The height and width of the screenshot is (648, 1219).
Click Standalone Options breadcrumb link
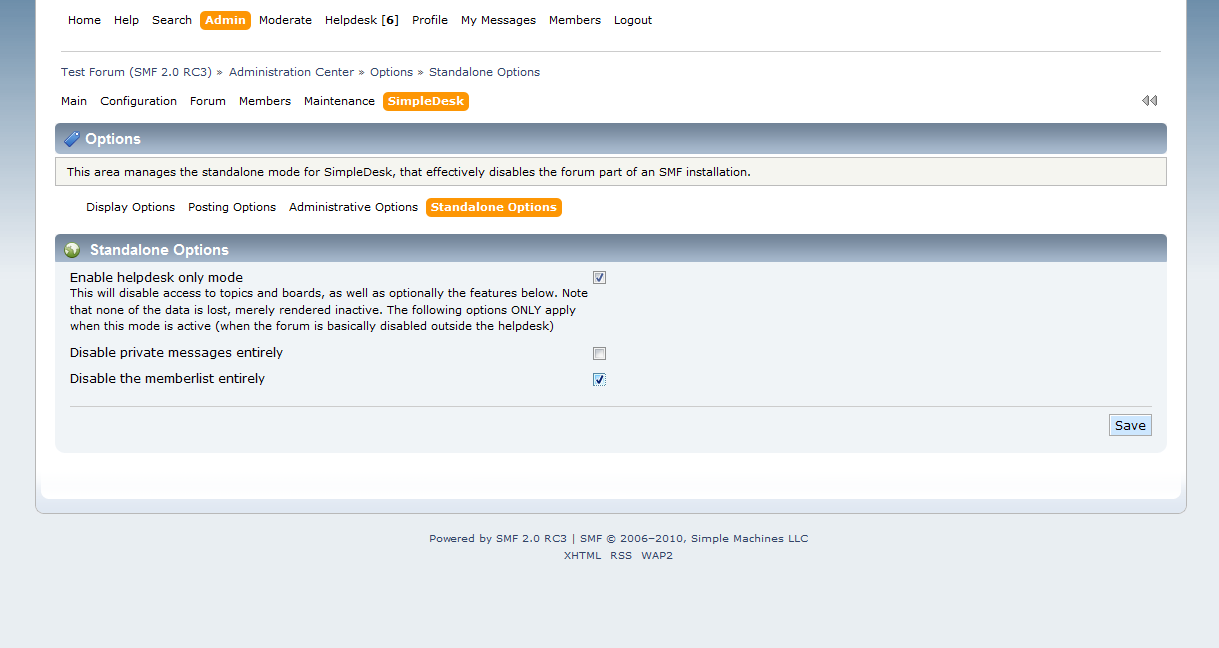(x=484, y=72)
